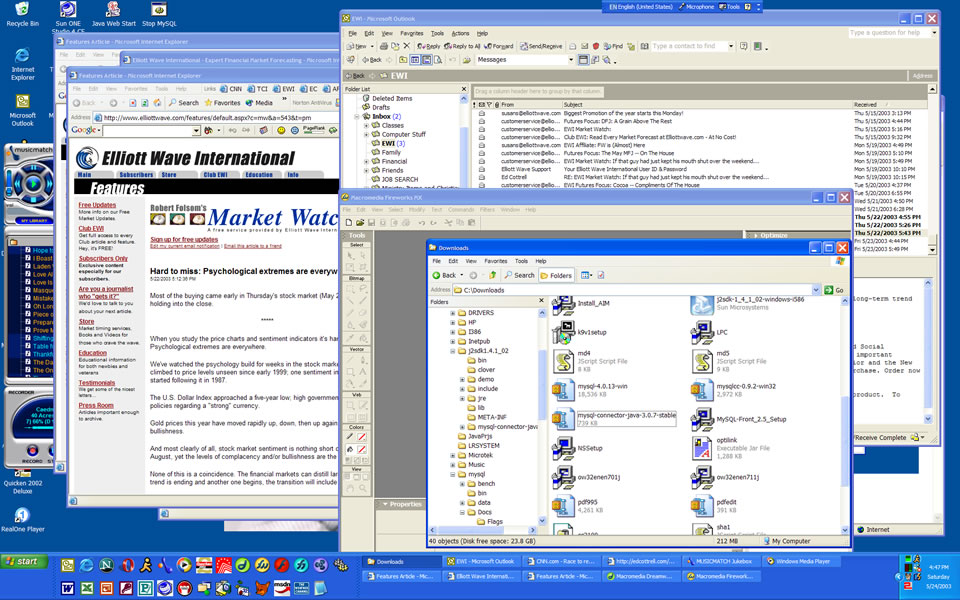Open Microsoft Word from quick launch
960x600 pixels.
[x=68, y=588]
